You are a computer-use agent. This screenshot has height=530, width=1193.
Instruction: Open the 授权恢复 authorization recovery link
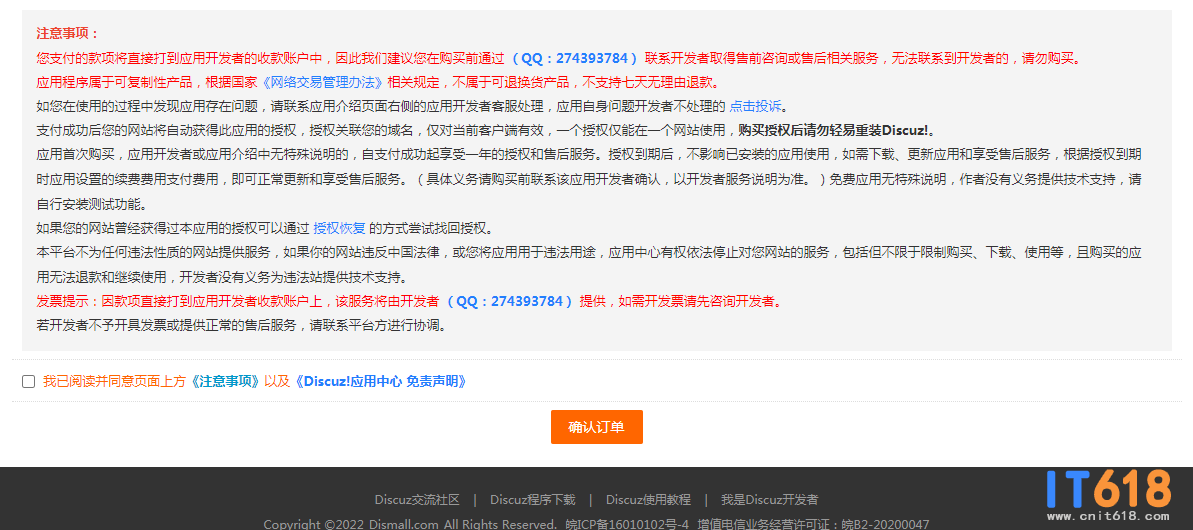click(339, 228)
